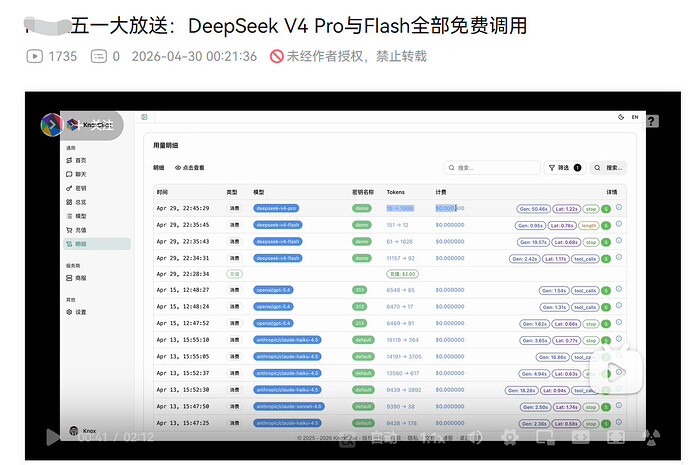The height and width of the screenshot is (465, 690).
Task: Click the deepseek-v4-flash tag at 22:35:45
Action: [x=278, y=225]
